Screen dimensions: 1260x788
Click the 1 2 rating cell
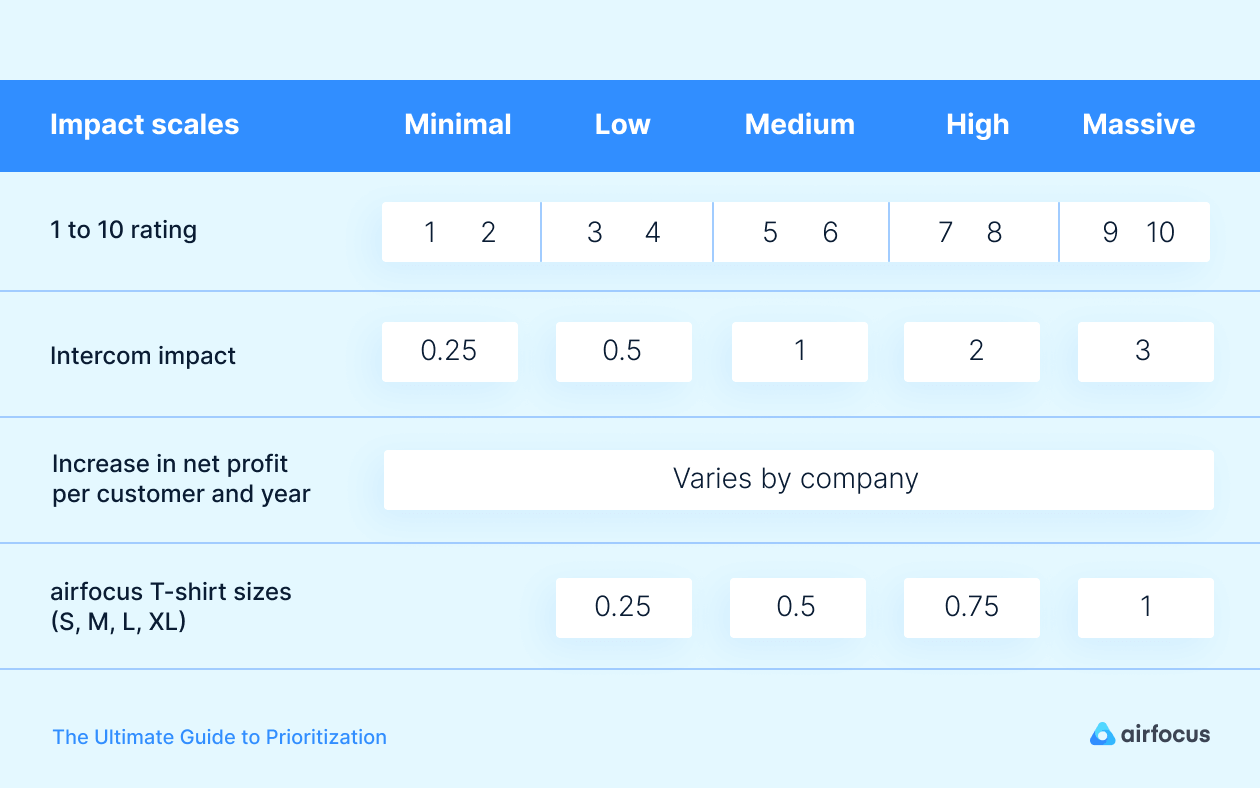pos(460,232)
